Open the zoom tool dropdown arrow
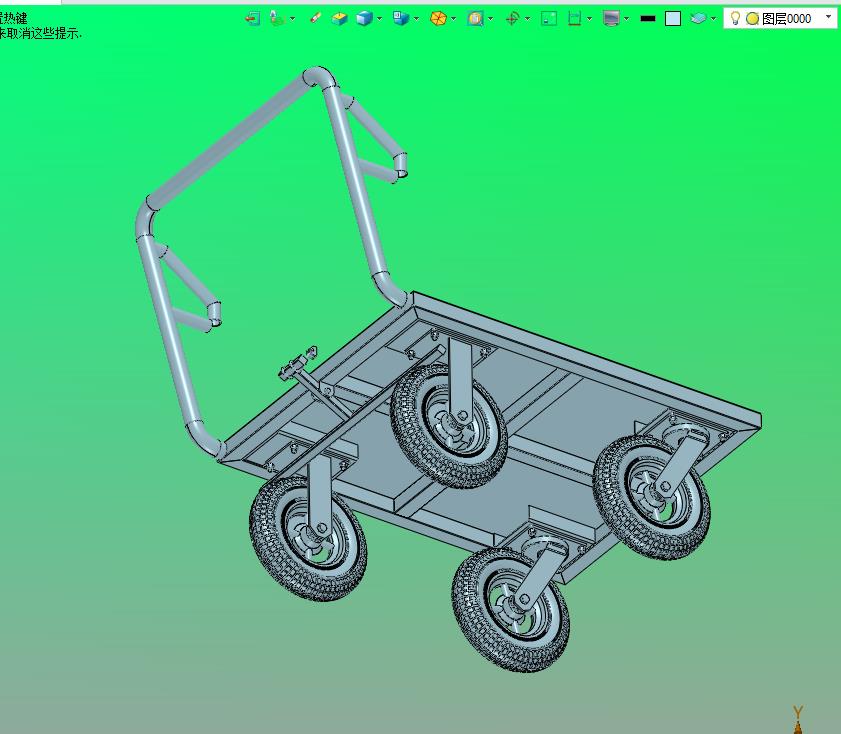The height and width of the screenshot is (734, 841). [491, 19]
